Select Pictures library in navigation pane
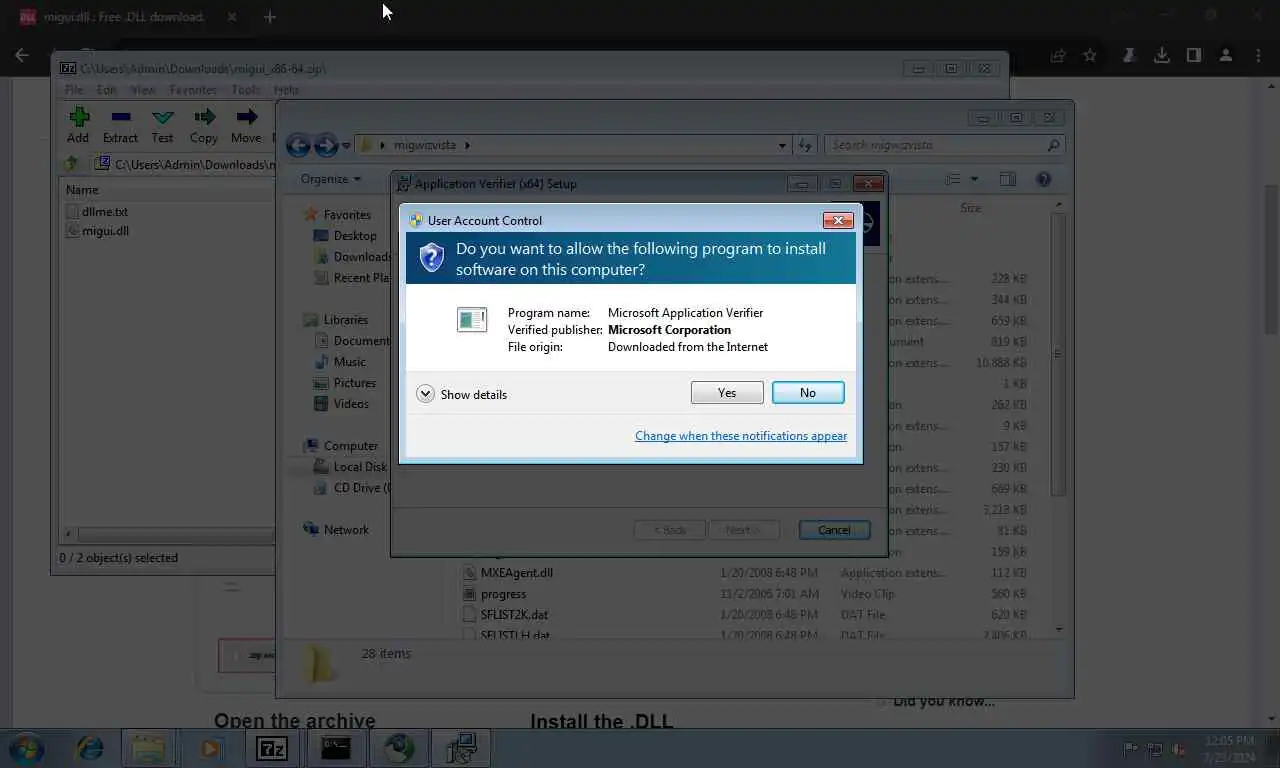The height and width of the screenshot is (768, 1280). coord(355,383)
